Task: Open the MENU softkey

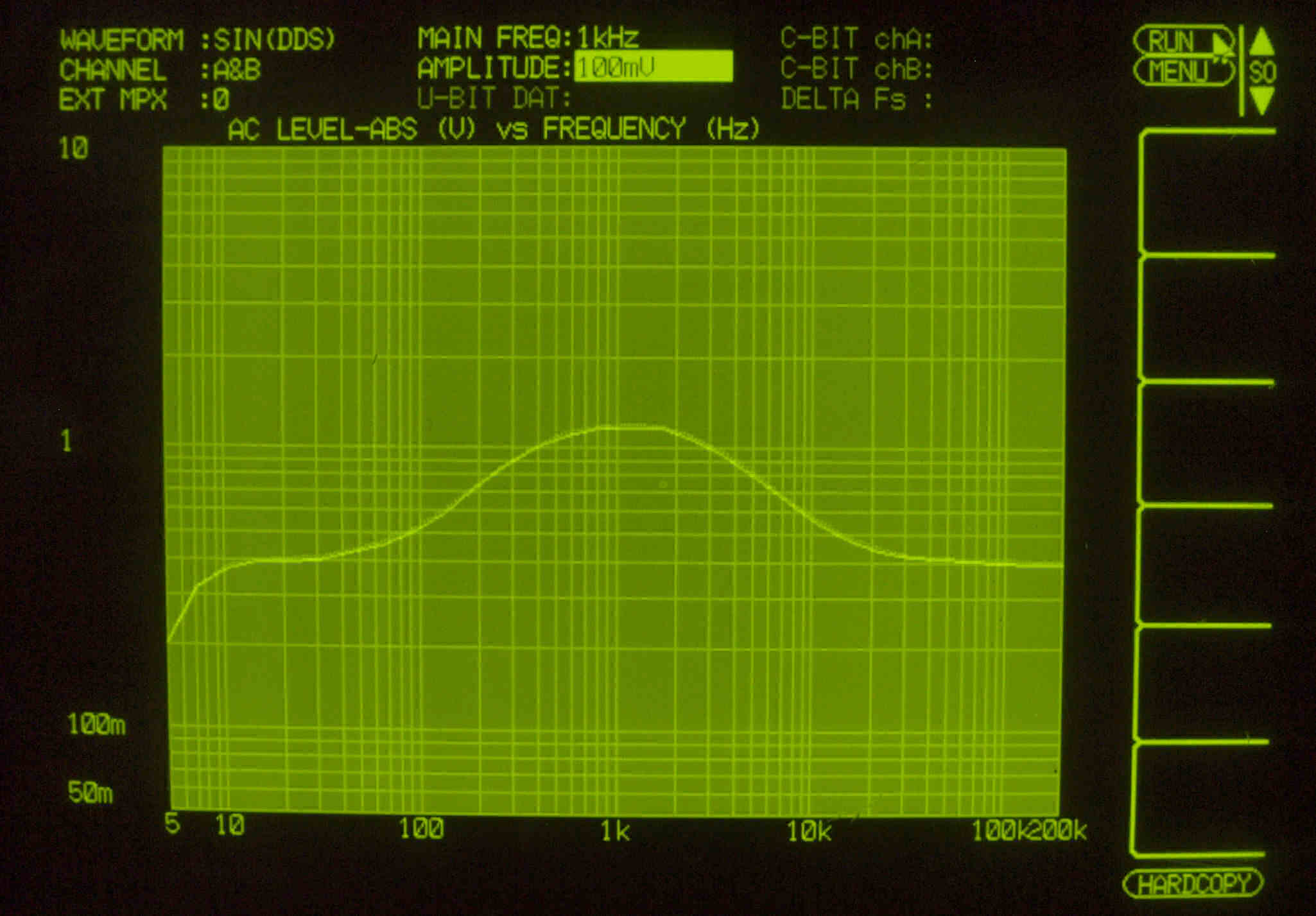Action: [x=1184, y=71]
